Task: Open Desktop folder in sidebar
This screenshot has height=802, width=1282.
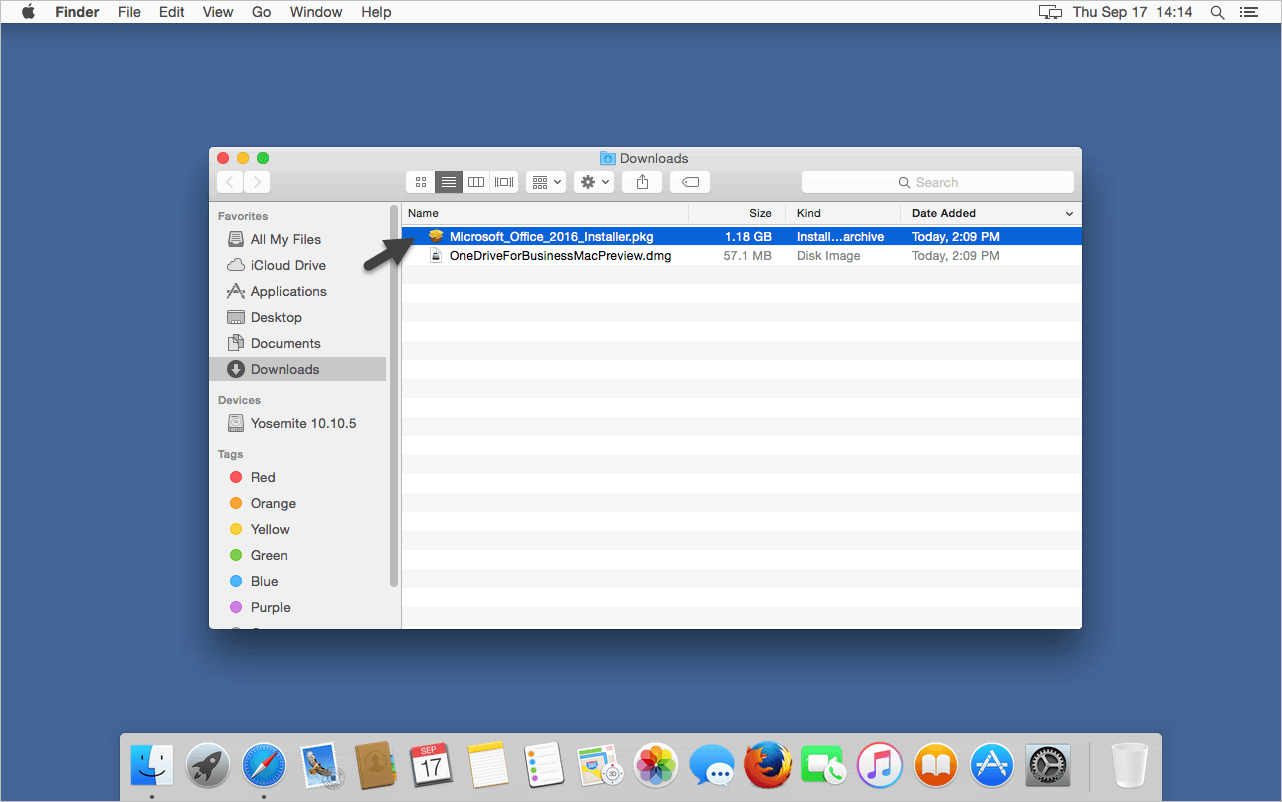Action: pos(297,317)
